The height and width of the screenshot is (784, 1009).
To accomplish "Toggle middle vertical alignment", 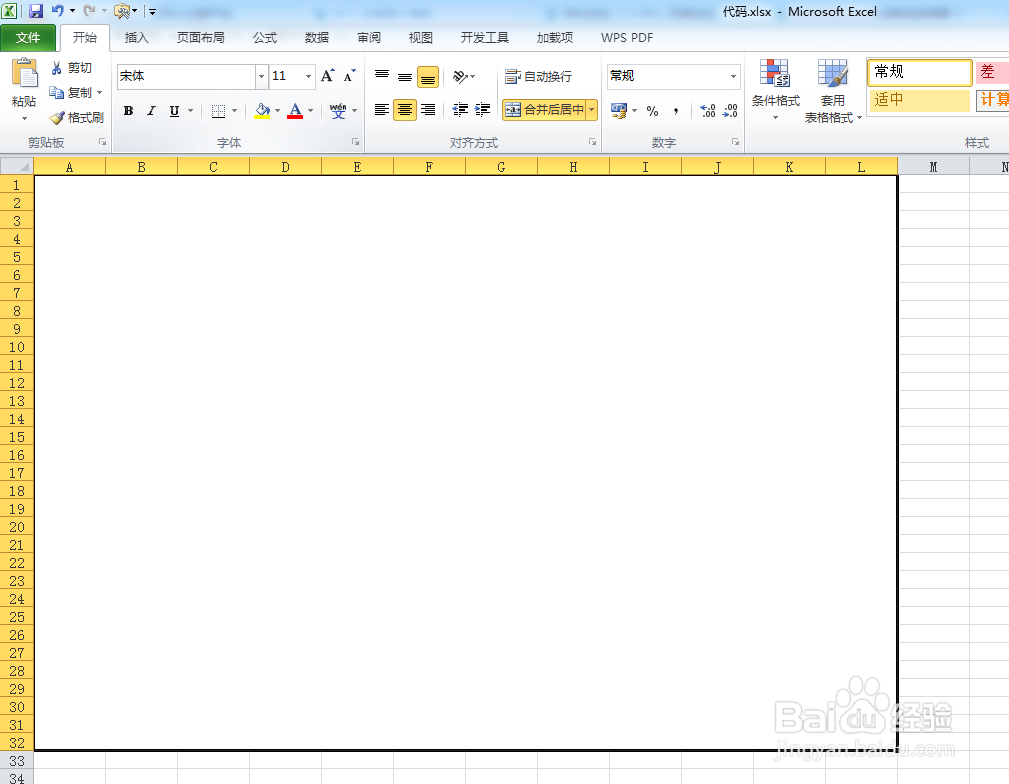I will point(405,77).
